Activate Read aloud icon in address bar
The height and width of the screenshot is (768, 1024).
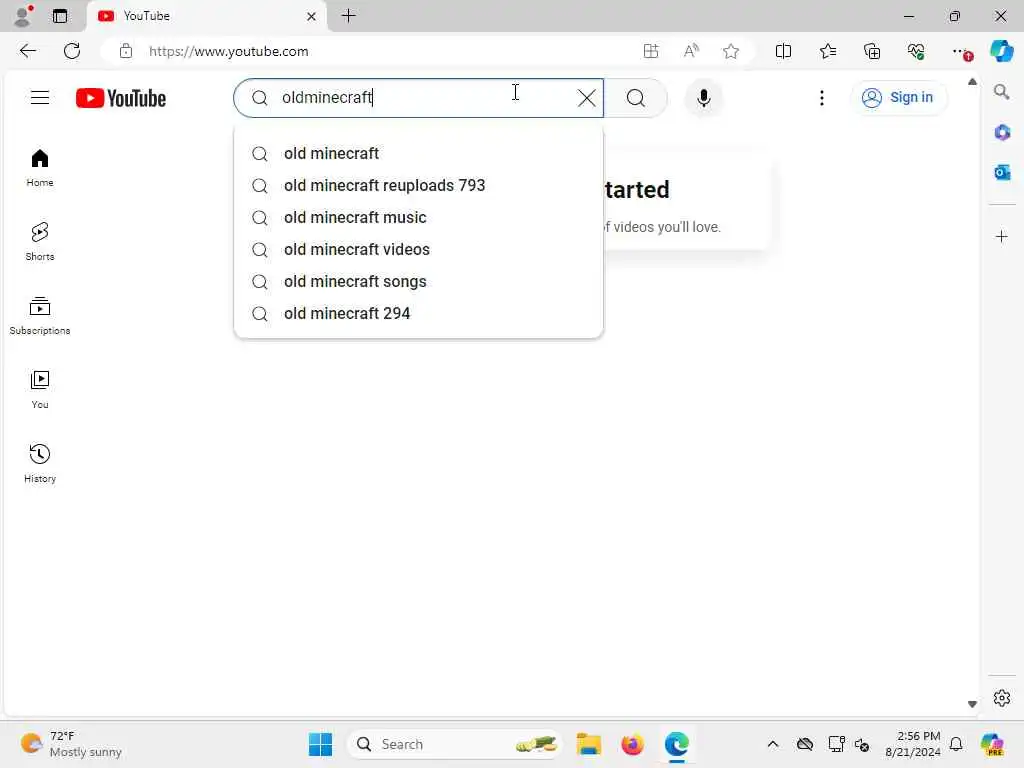[691, 52]
